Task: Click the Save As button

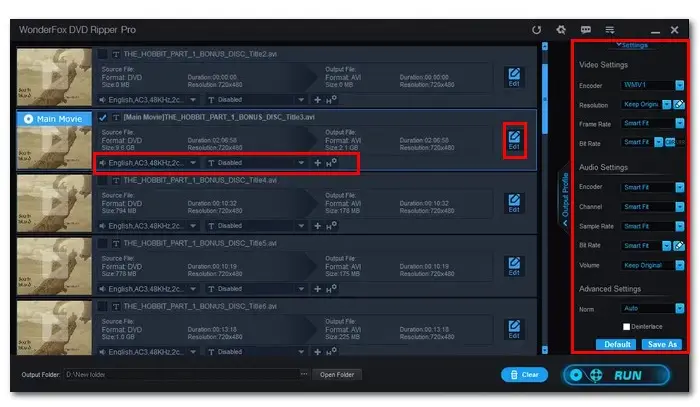Action: (x=662, y=344)
